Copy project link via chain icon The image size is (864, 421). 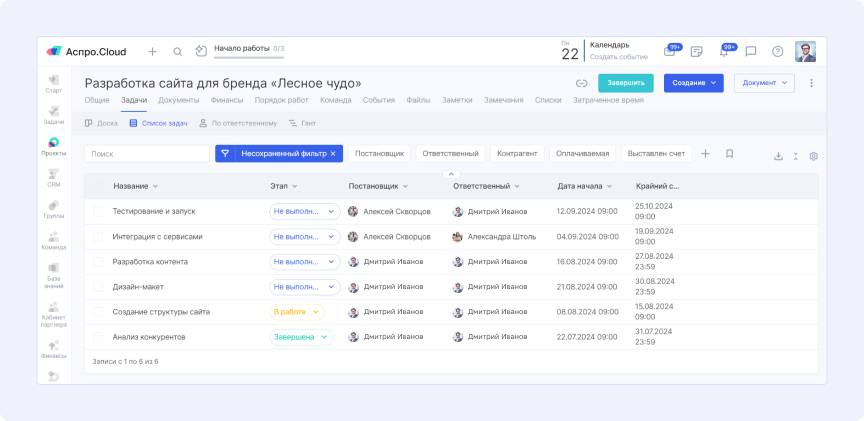click(581, 84)
